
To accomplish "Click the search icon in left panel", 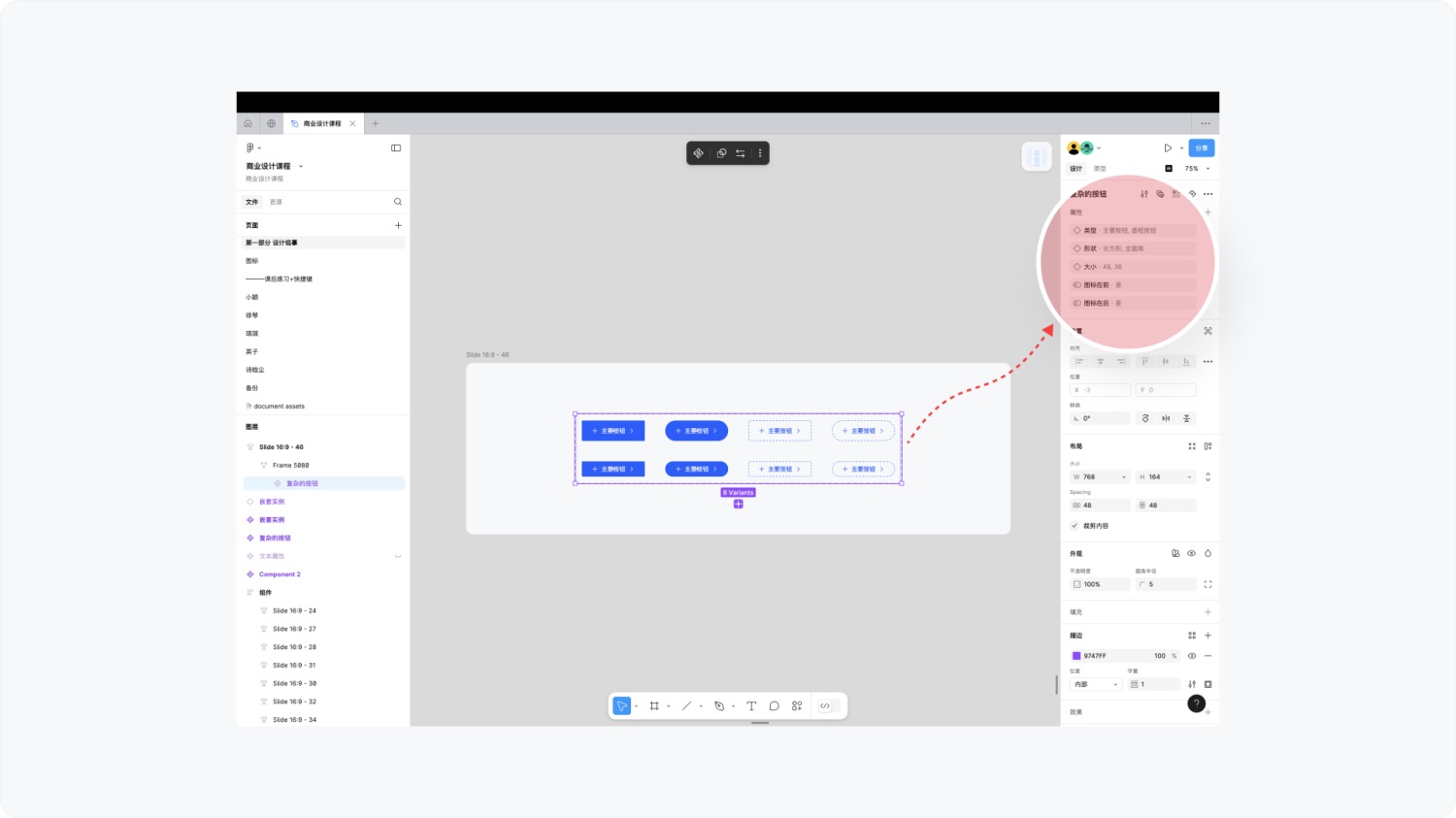I will click(398, 202).
